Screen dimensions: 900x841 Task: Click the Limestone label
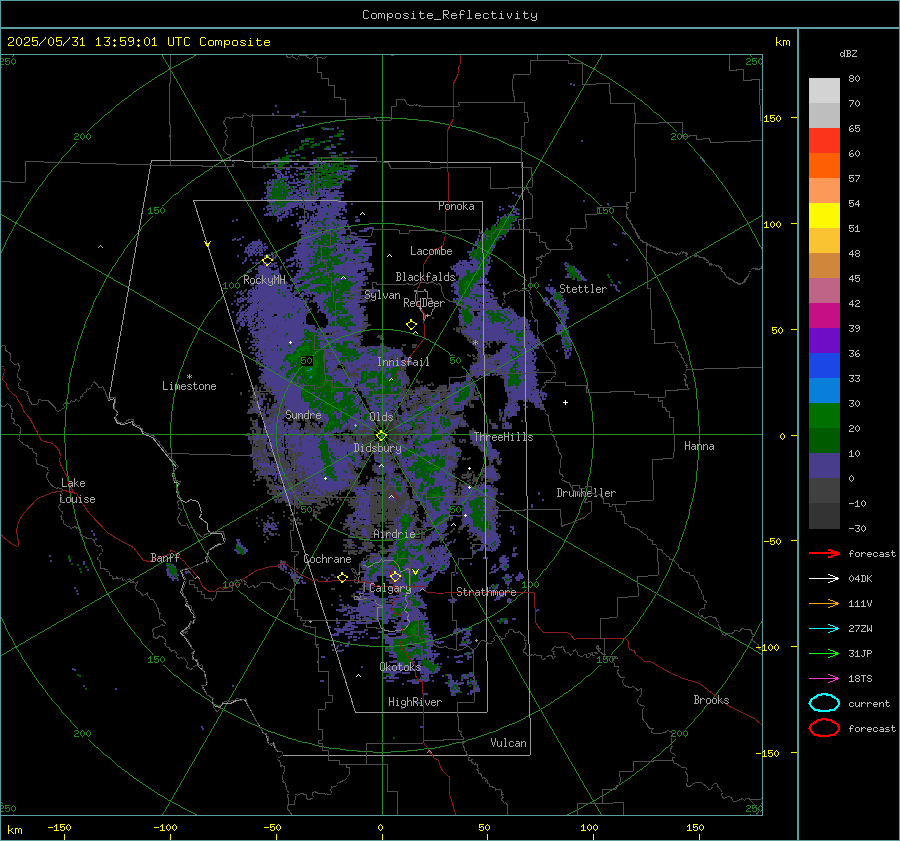(189, 386)
